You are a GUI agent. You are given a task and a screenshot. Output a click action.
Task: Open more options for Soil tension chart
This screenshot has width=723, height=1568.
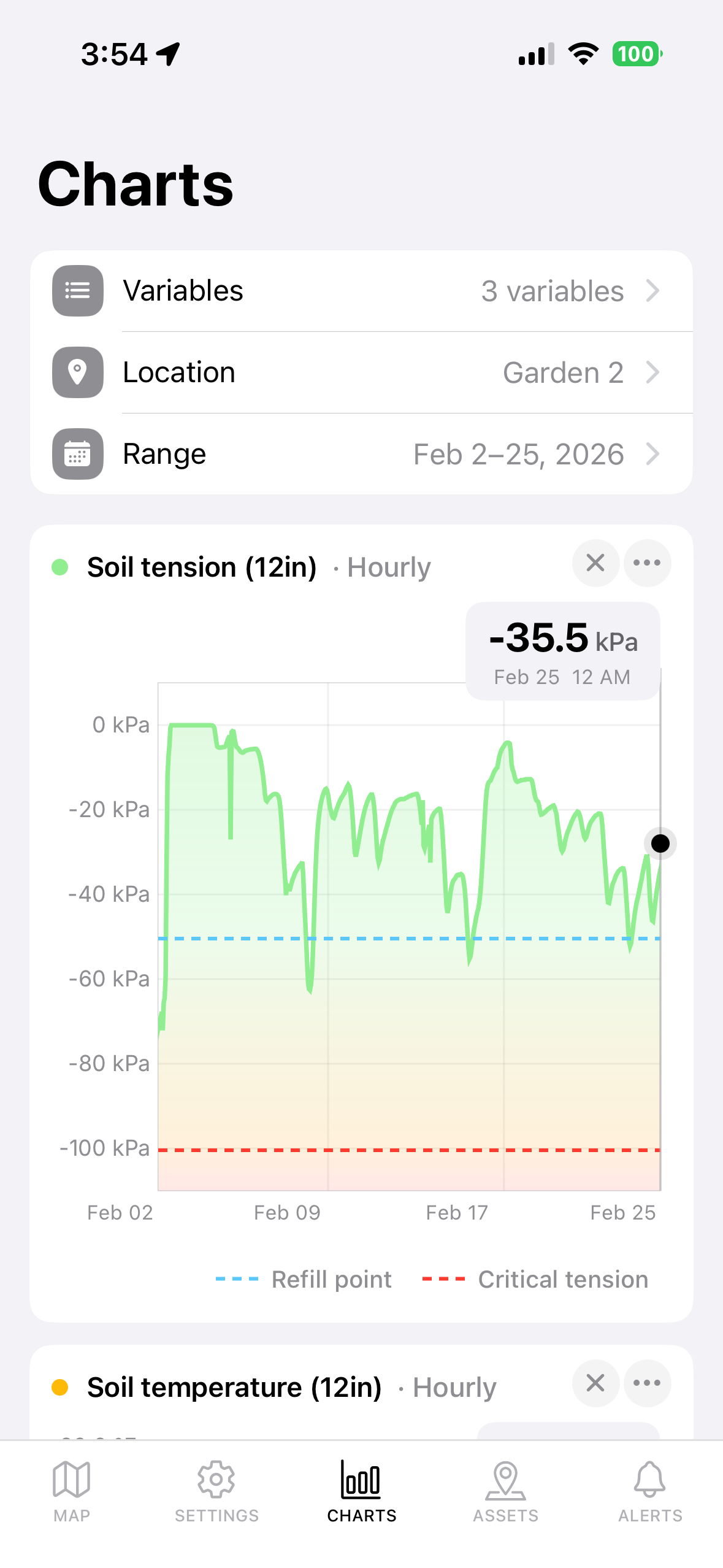click(647, 563)
